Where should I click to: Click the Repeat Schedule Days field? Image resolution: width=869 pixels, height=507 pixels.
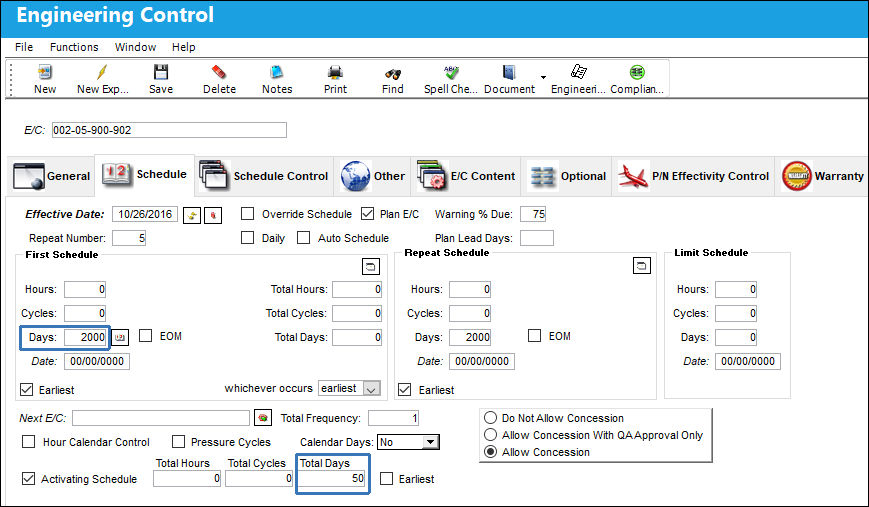pyautogui.click(x=470, y=337)
